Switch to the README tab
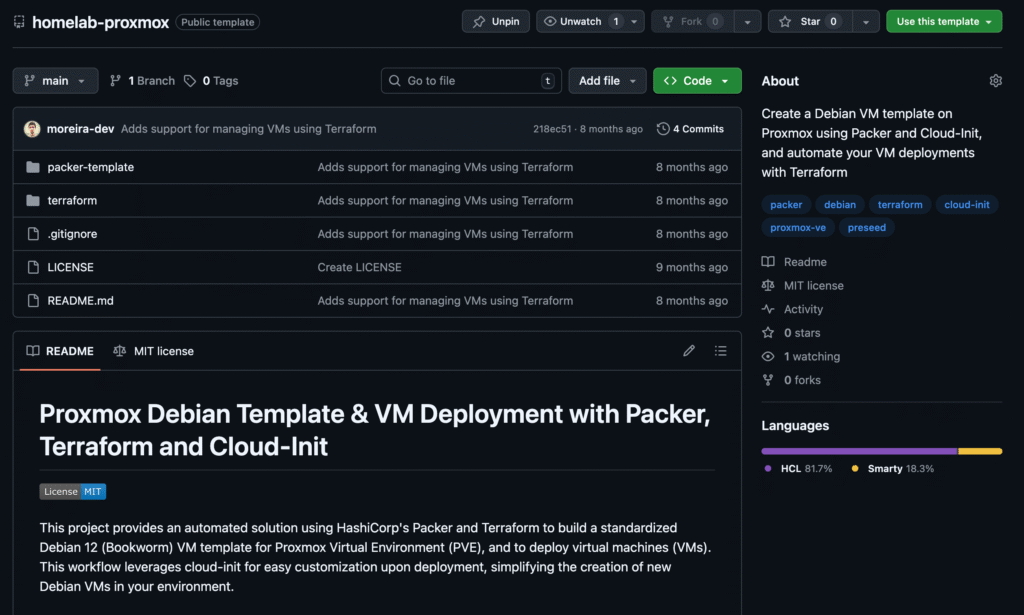The height and width of the screenshot is (615, 1024). (60, 351)
